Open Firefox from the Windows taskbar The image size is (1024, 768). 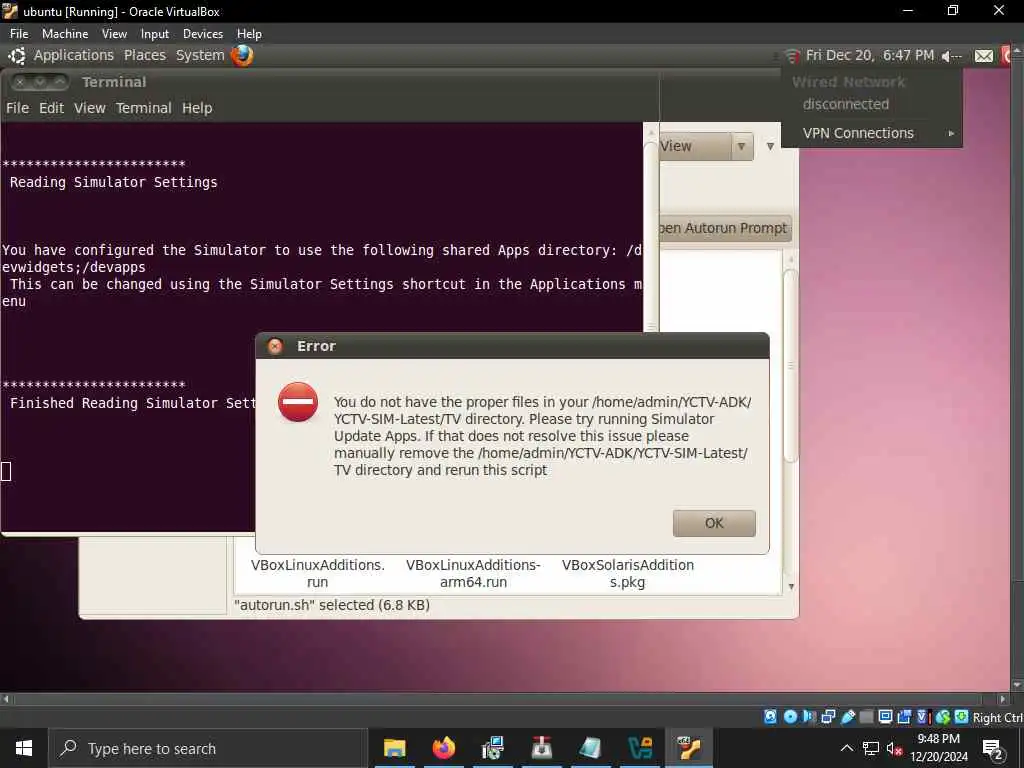443,748
